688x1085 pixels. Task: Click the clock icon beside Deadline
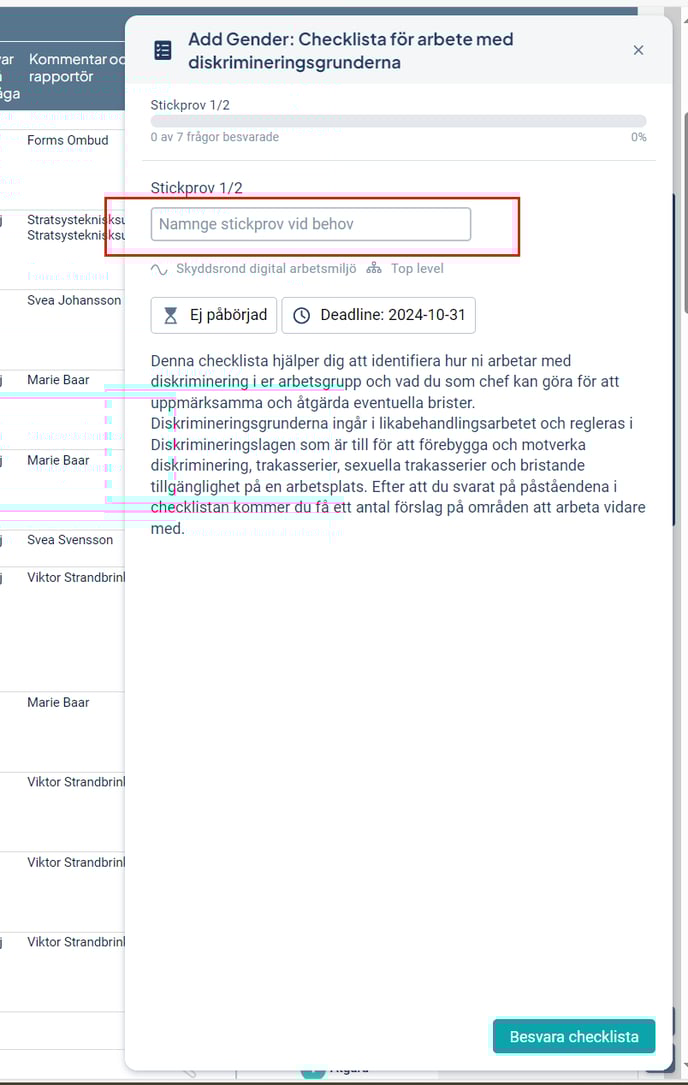click(301, 315)
